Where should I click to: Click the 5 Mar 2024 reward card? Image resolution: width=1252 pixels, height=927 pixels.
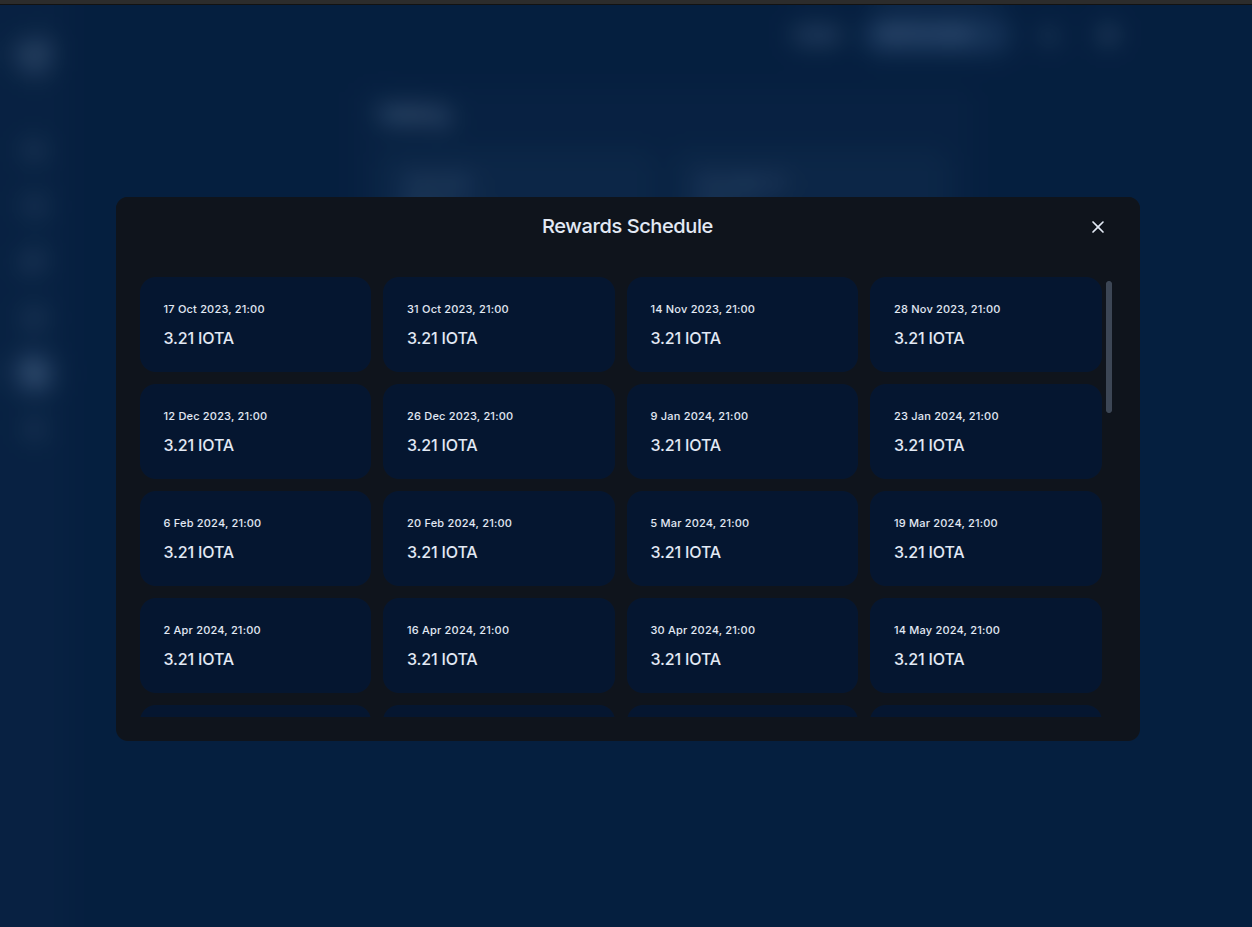(742, 539)
